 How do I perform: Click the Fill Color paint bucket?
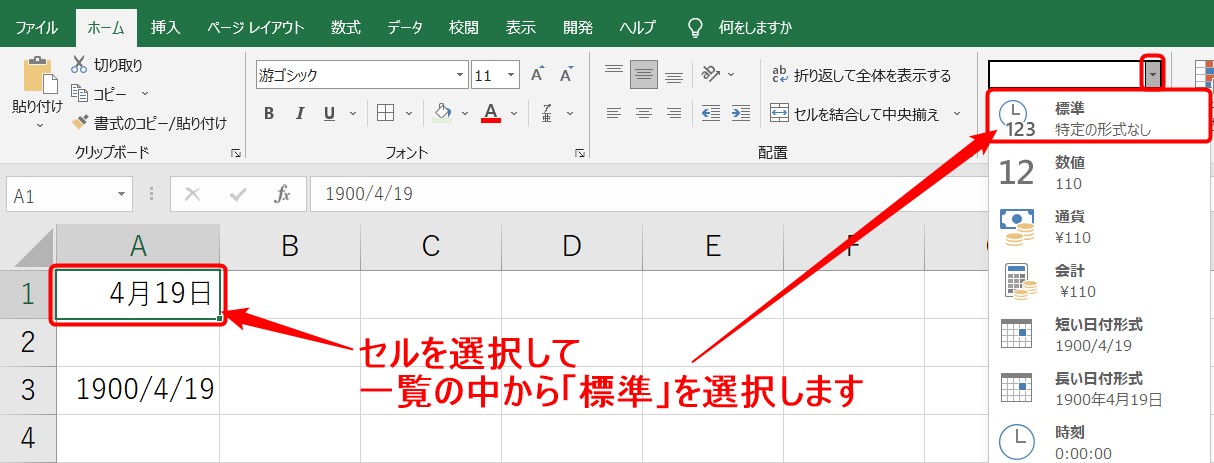(443, 113)
